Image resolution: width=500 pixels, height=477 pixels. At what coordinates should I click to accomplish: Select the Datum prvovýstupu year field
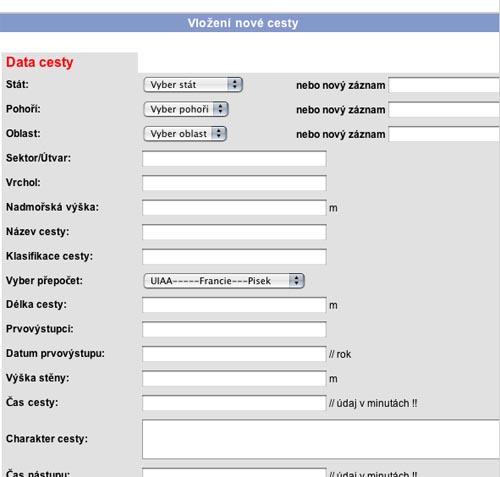(234, 354)
